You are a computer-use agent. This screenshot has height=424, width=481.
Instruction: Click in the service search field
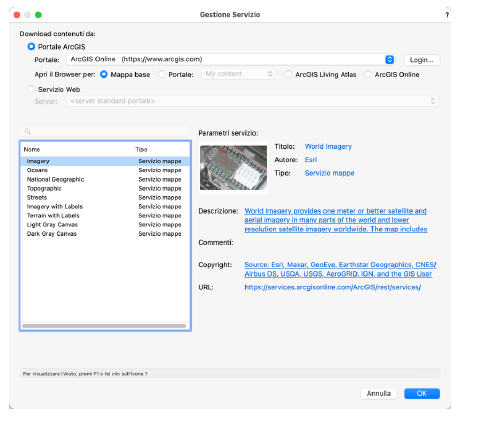[105, 131]
